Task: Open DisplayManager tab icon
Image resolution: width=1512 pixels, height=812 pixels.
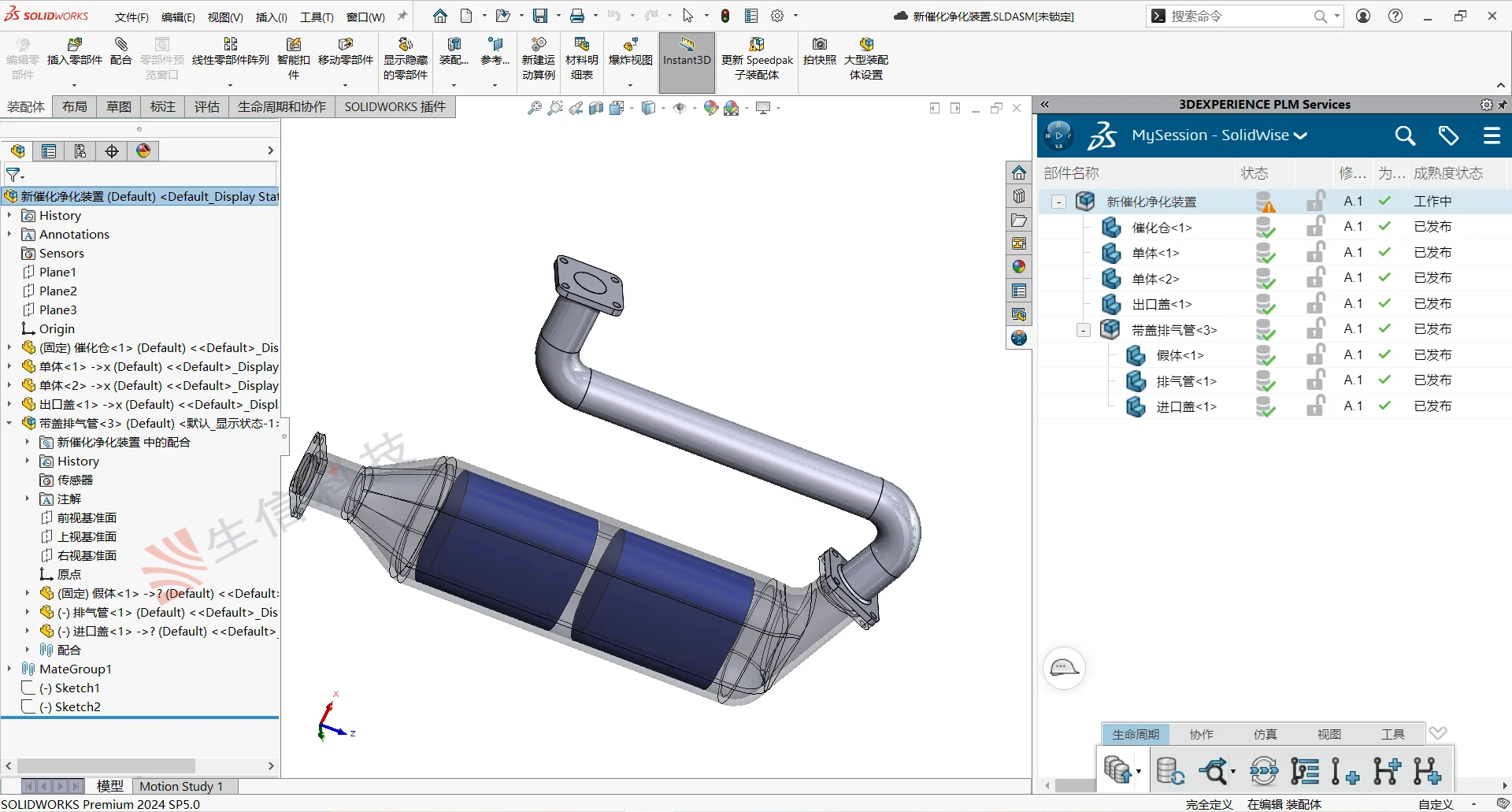Action: (x=143, y=151)
